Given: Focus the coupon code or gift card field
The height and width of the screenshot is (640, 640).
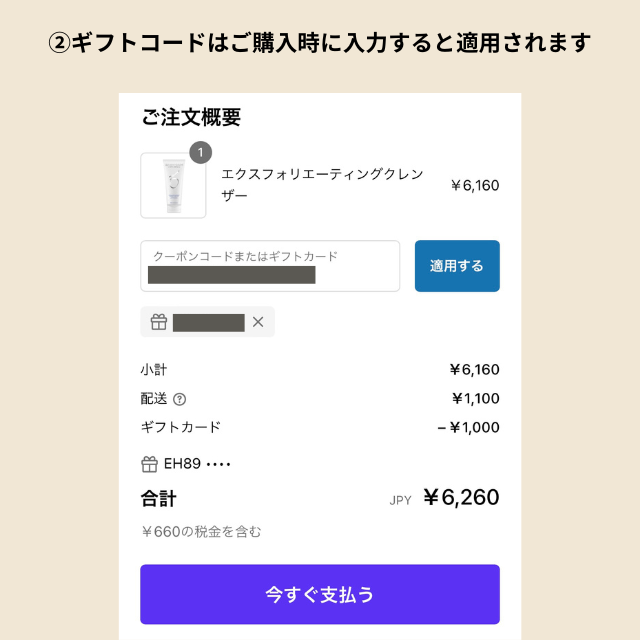Looking at the screenshot, I should (x=270, y=266).
